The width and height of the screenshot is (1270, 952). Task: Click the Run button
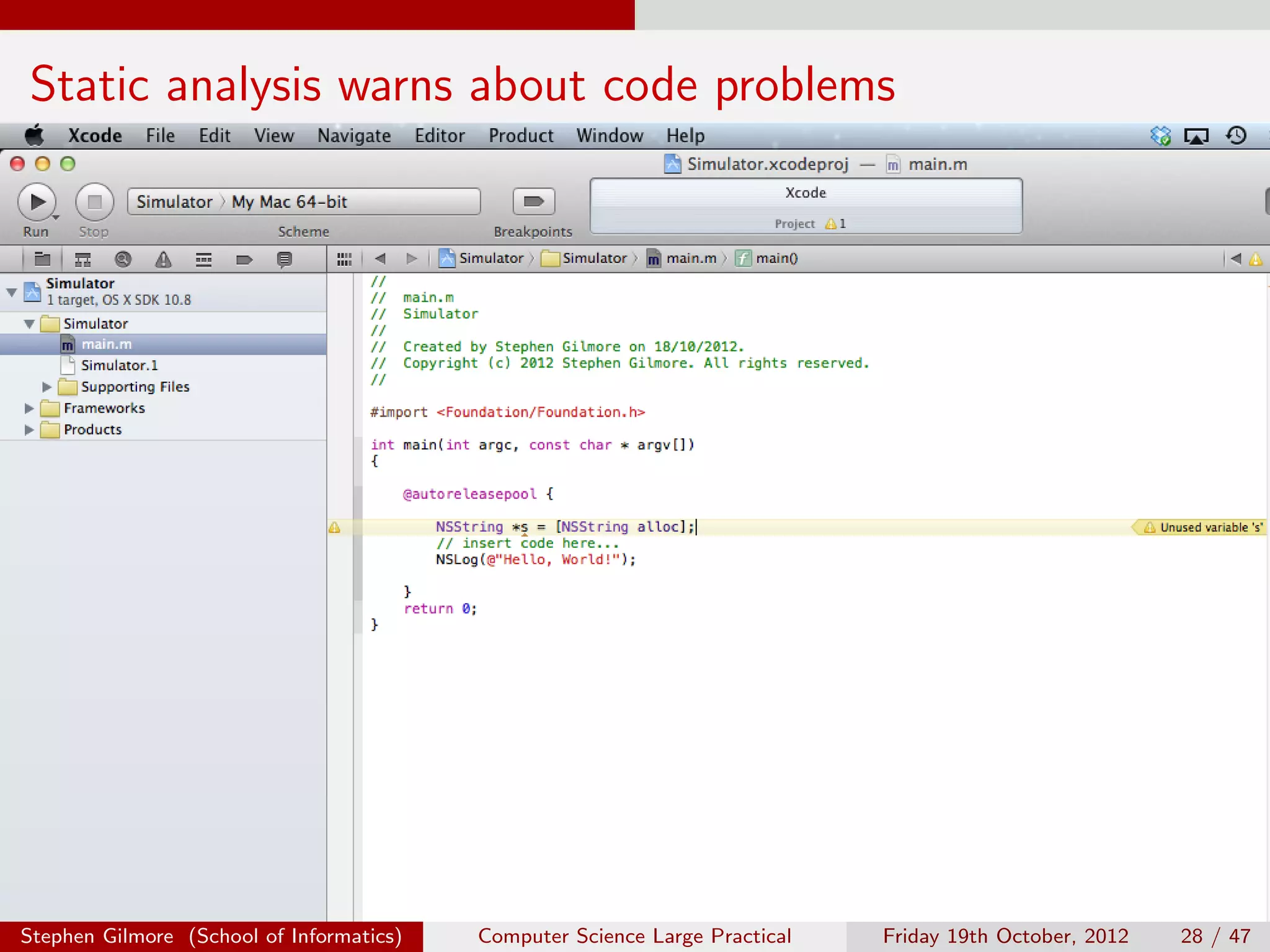37,202
